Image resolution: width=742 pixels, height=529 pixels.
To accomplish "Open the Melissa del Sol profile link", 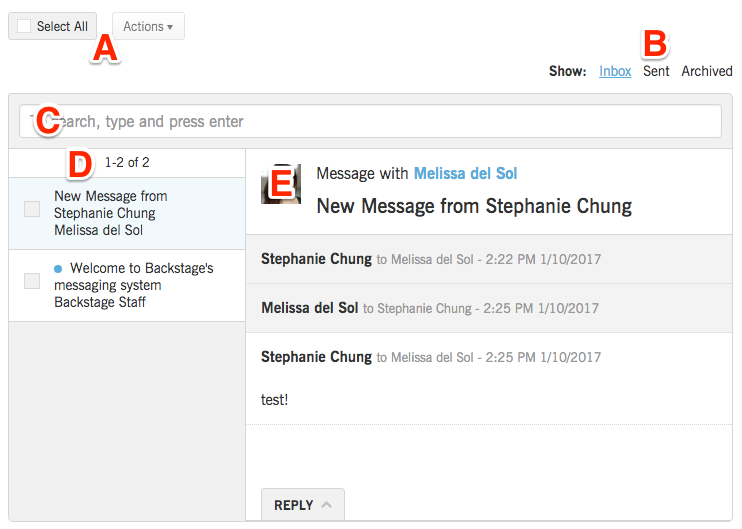I will (x=465, y=174).
